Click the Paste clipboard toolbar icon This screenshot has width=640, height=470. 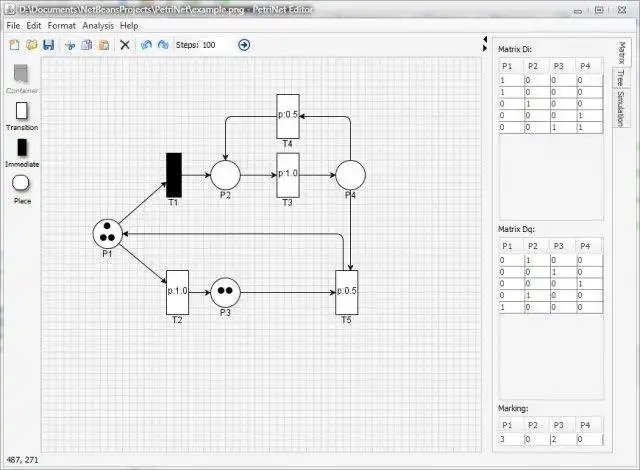click(104, 45)
